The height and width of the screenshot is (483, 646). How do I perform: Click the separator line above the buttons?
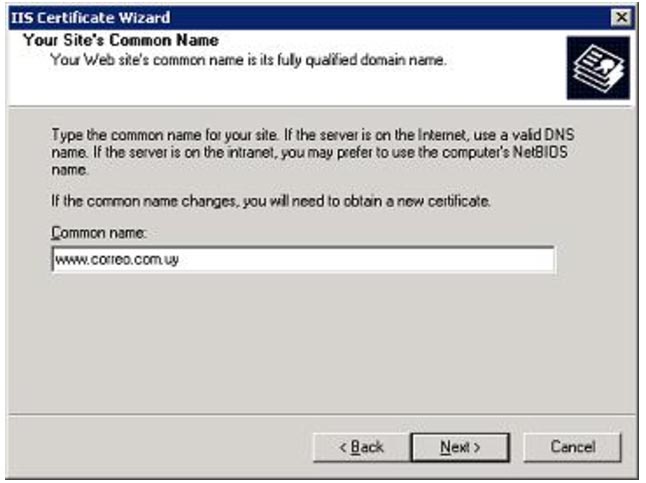(321, 414)
